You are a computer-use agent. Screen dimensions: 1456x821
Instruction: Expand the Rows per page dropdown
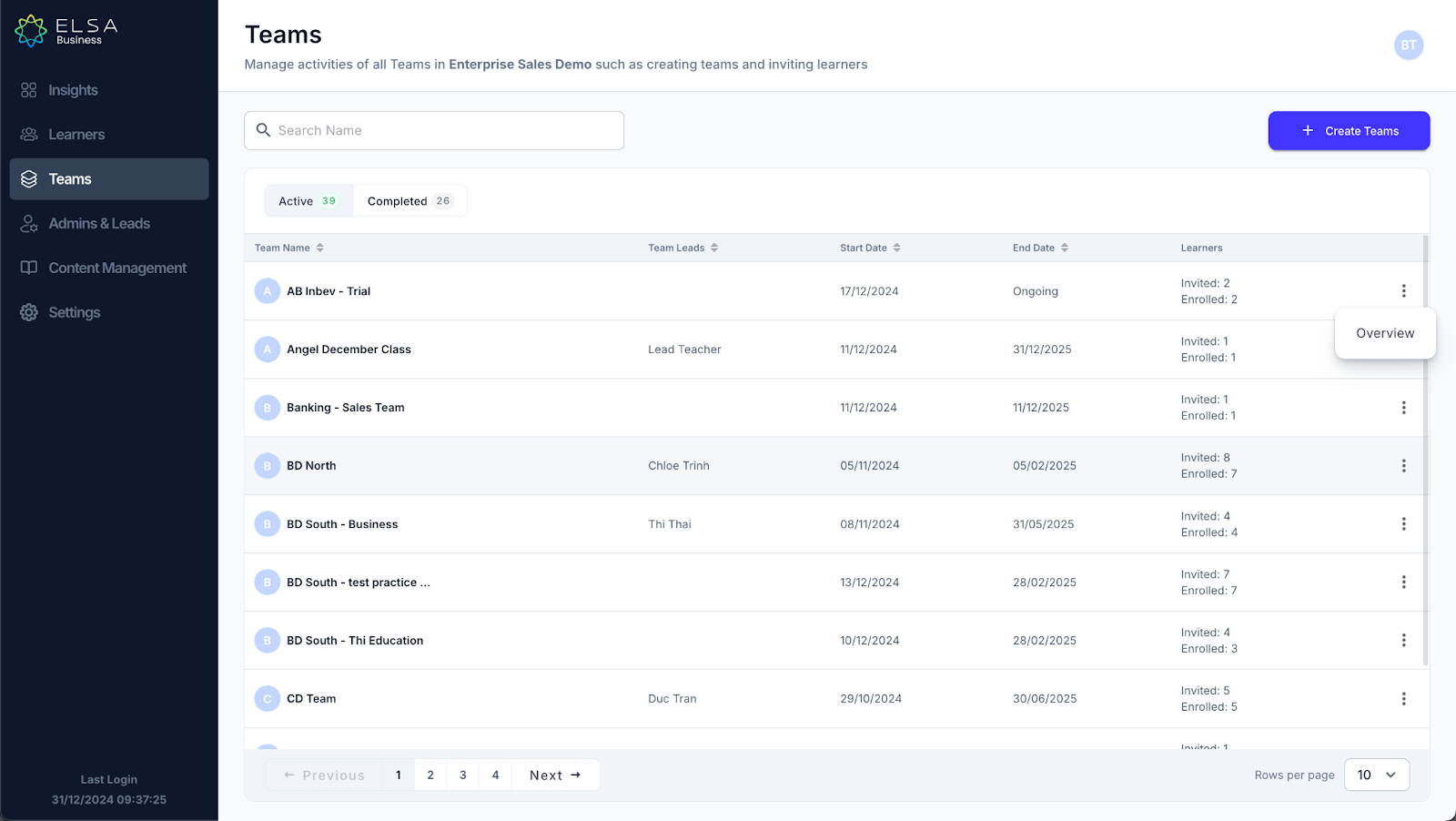coord(1377,775)
